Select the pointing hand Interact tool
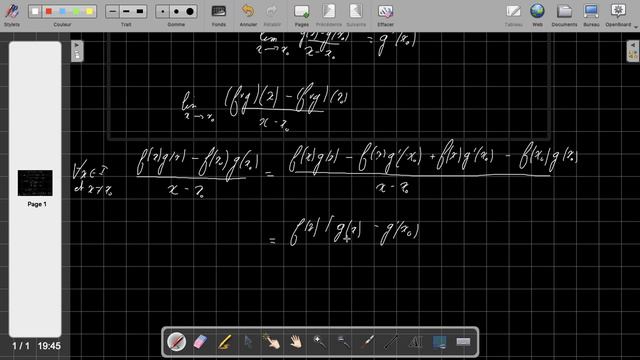This screenshot has width=640, height=360. tap(272, 342)
